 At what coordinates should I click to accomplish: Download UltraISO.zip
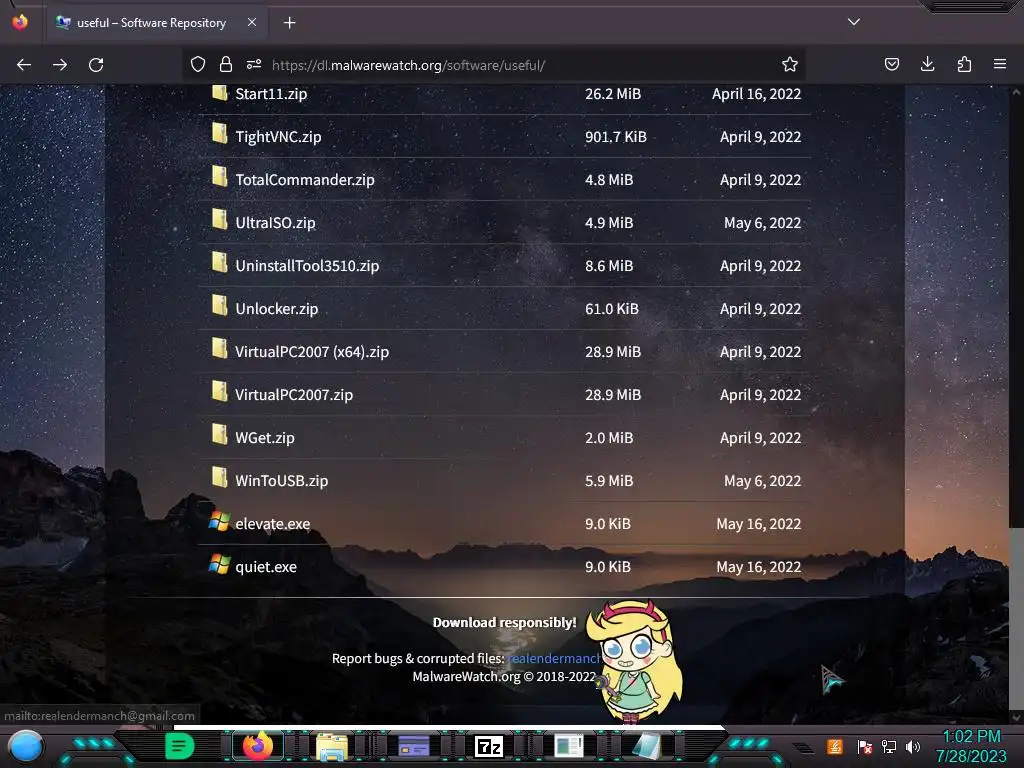tap(275, 223)
